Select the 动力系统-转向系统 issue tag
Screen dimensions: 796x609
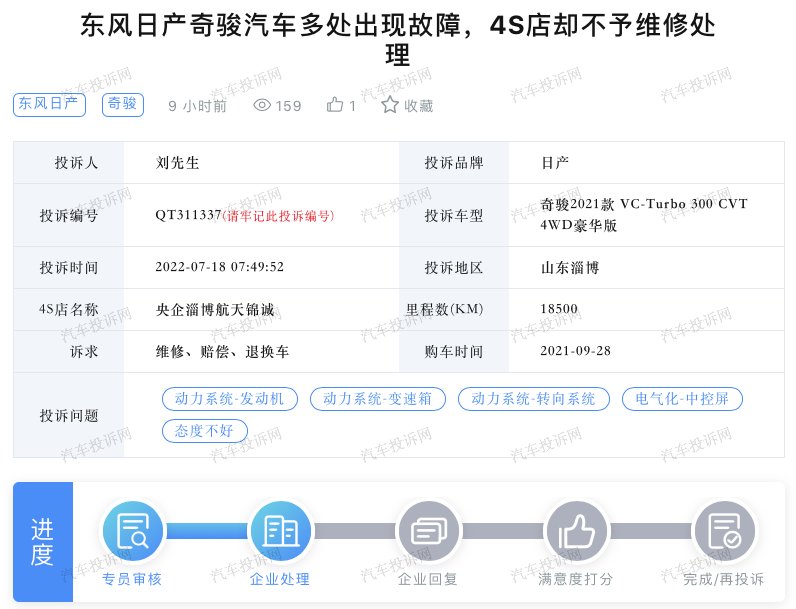click(533, 399)
